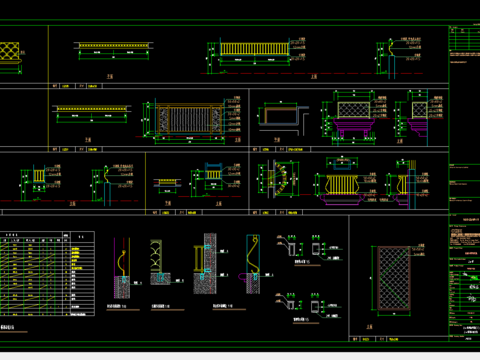Select the framed railing with ornamental side panels
This screenshot has width=480, height=360.
click(190, 119)
